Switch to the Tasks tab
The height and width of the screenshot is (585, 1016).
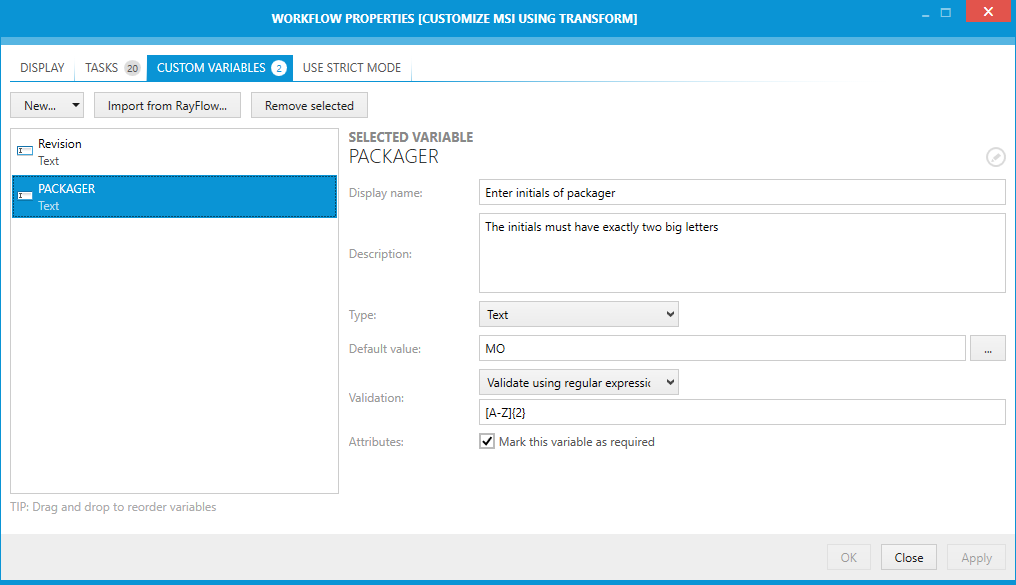pyautogui.click(x=102, y=68)
